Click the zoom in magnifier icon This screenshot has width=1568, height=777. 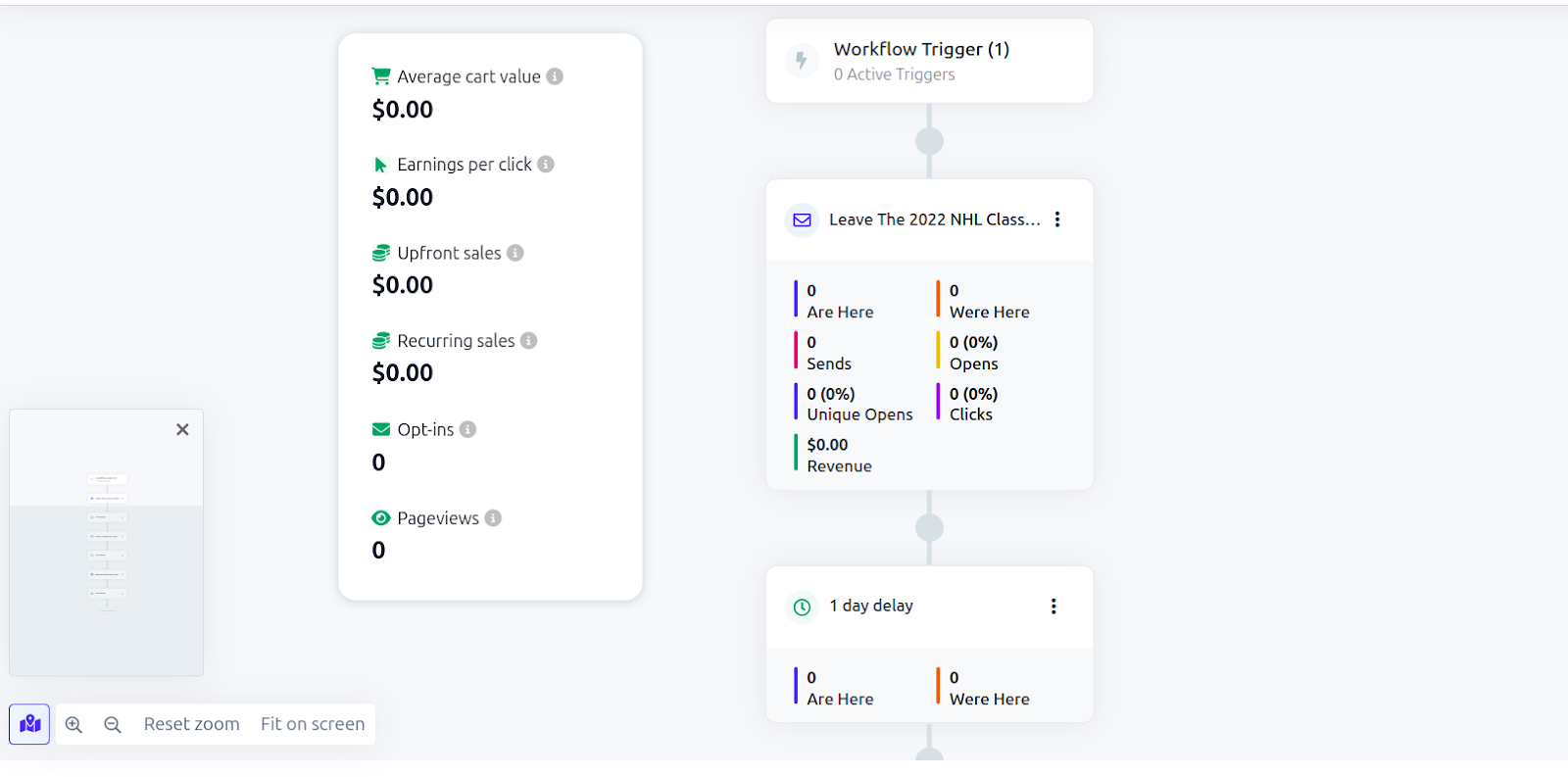click(73, 724)
